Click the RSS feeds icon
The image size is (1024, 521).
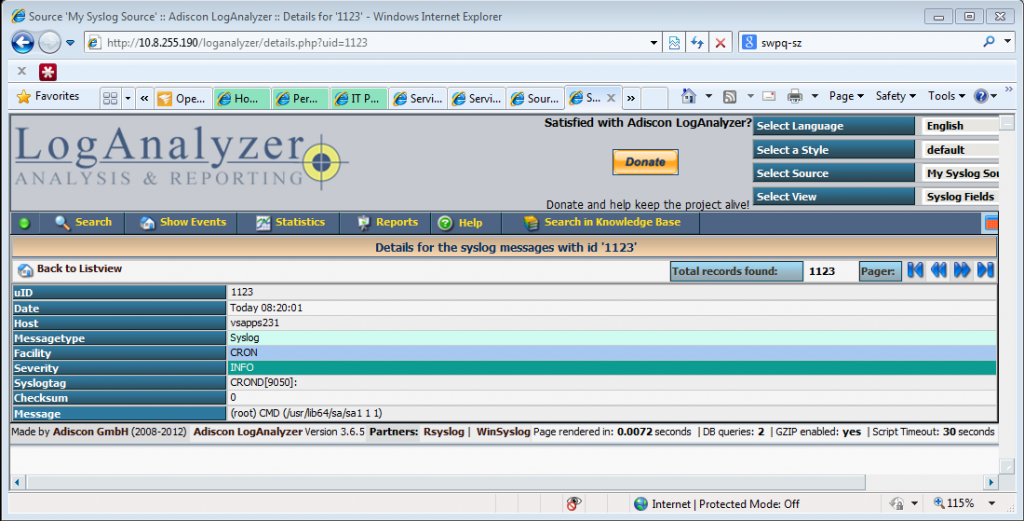[729, 97]
